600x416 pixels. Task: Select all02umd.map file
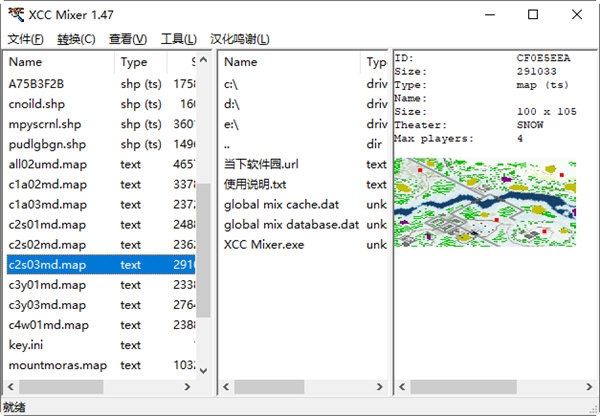[101, 164]
